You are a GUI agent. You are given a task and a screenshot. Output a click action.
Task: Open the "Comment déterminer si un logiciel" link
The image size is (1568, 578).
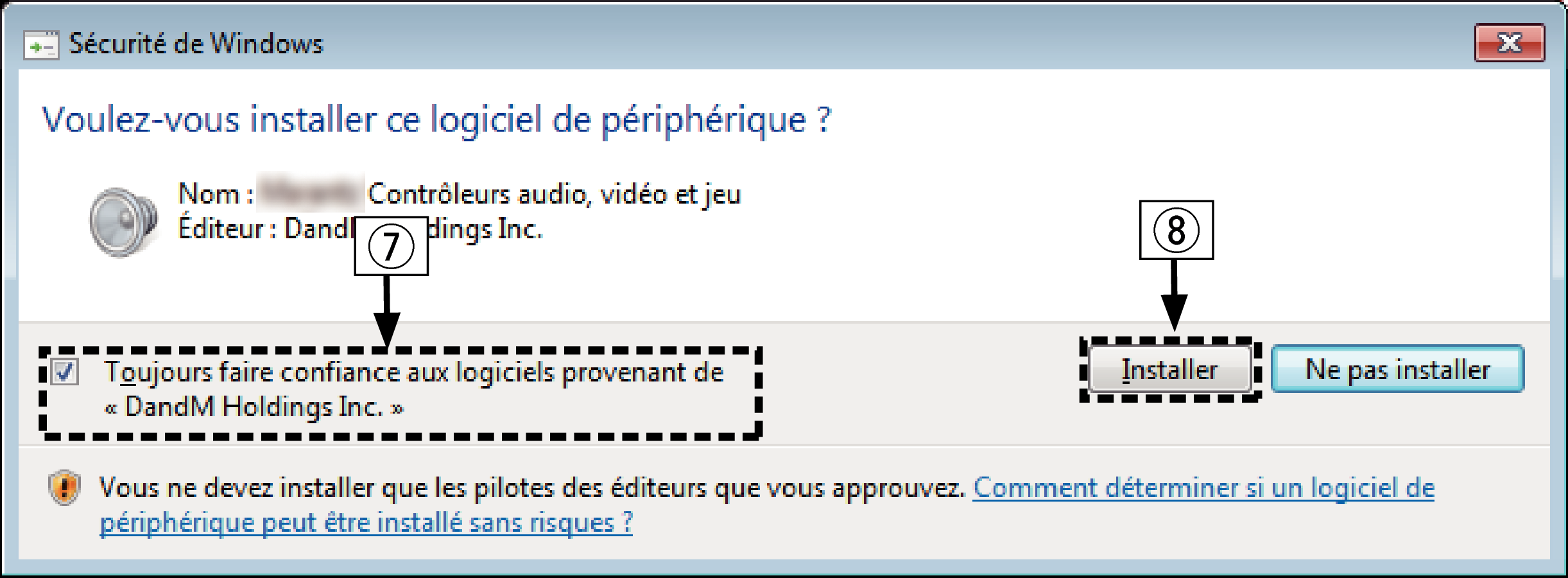(1203, 489)
